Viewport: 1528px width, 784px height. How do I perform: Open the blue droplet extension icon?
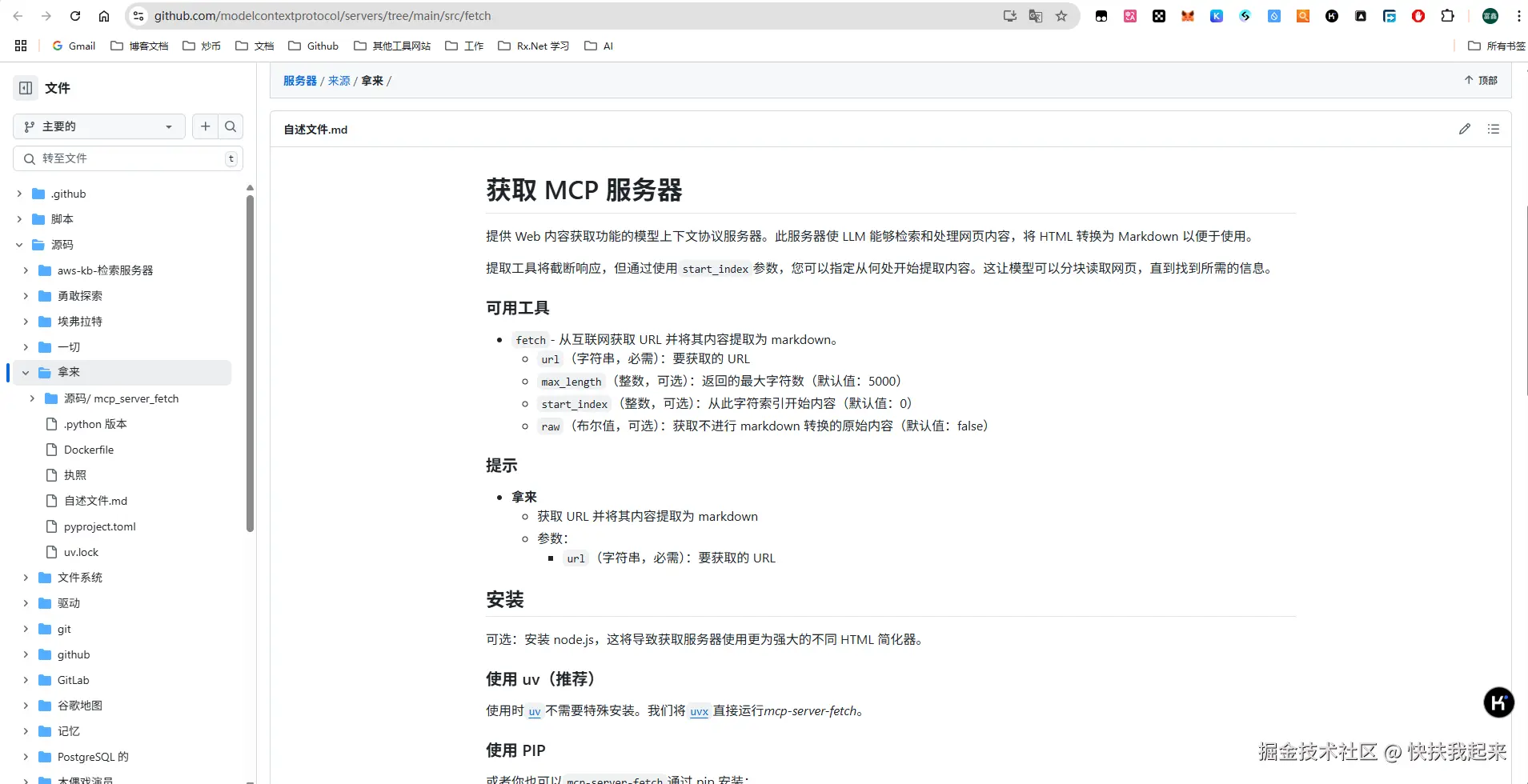(1274, 16)
